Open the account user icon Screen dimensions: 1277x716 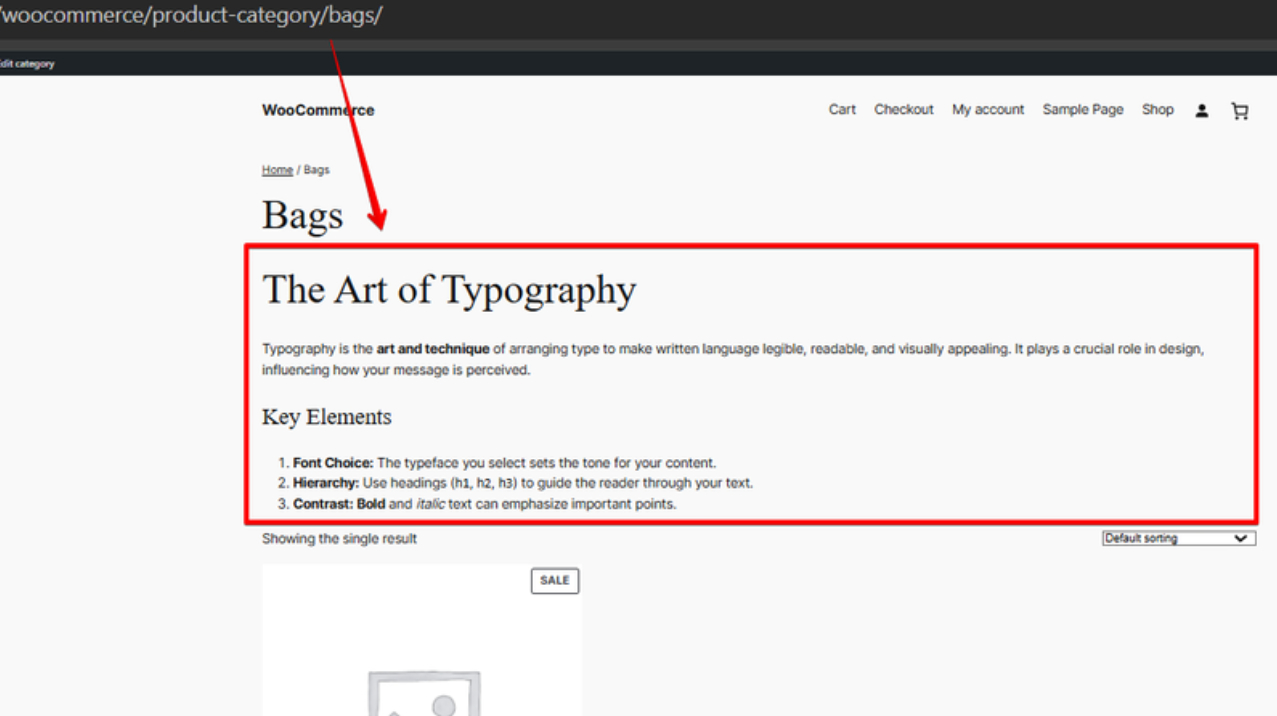coord(1202,111)
